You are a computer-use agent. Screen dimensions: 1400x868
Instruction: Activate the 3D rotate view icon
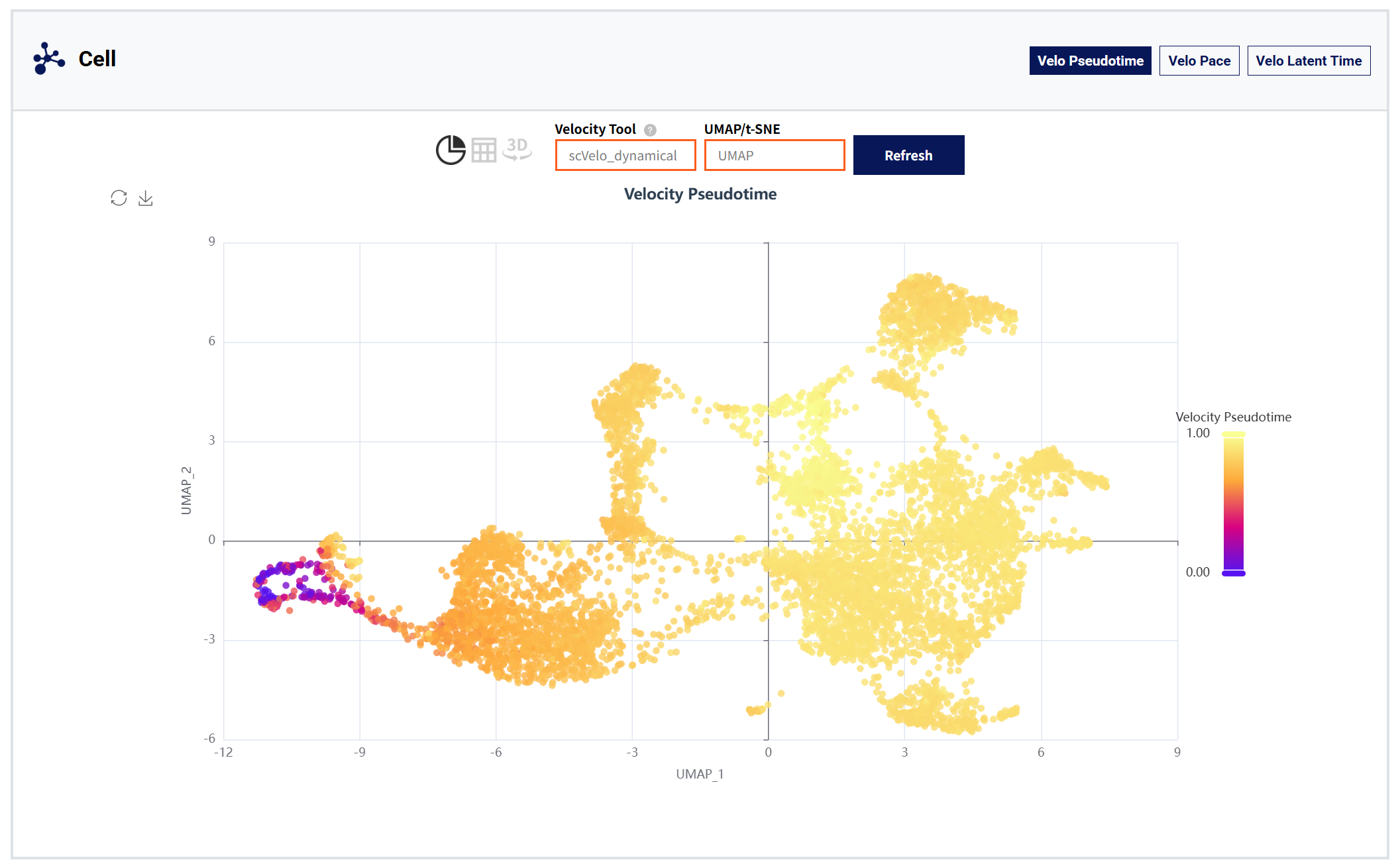517,149
